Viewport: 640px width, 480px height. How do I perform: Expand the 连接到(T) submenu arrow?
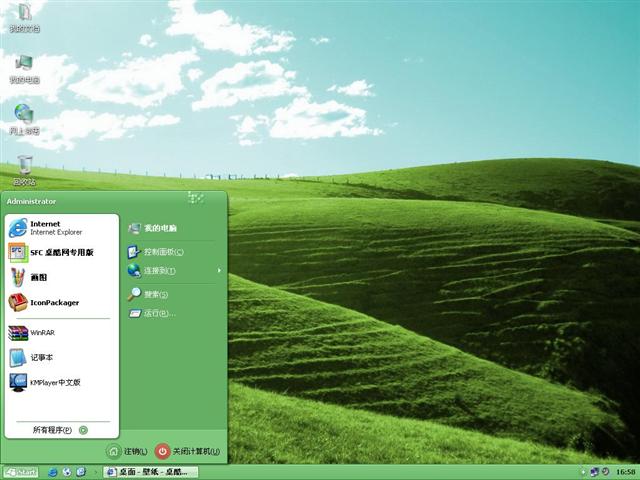219,270
